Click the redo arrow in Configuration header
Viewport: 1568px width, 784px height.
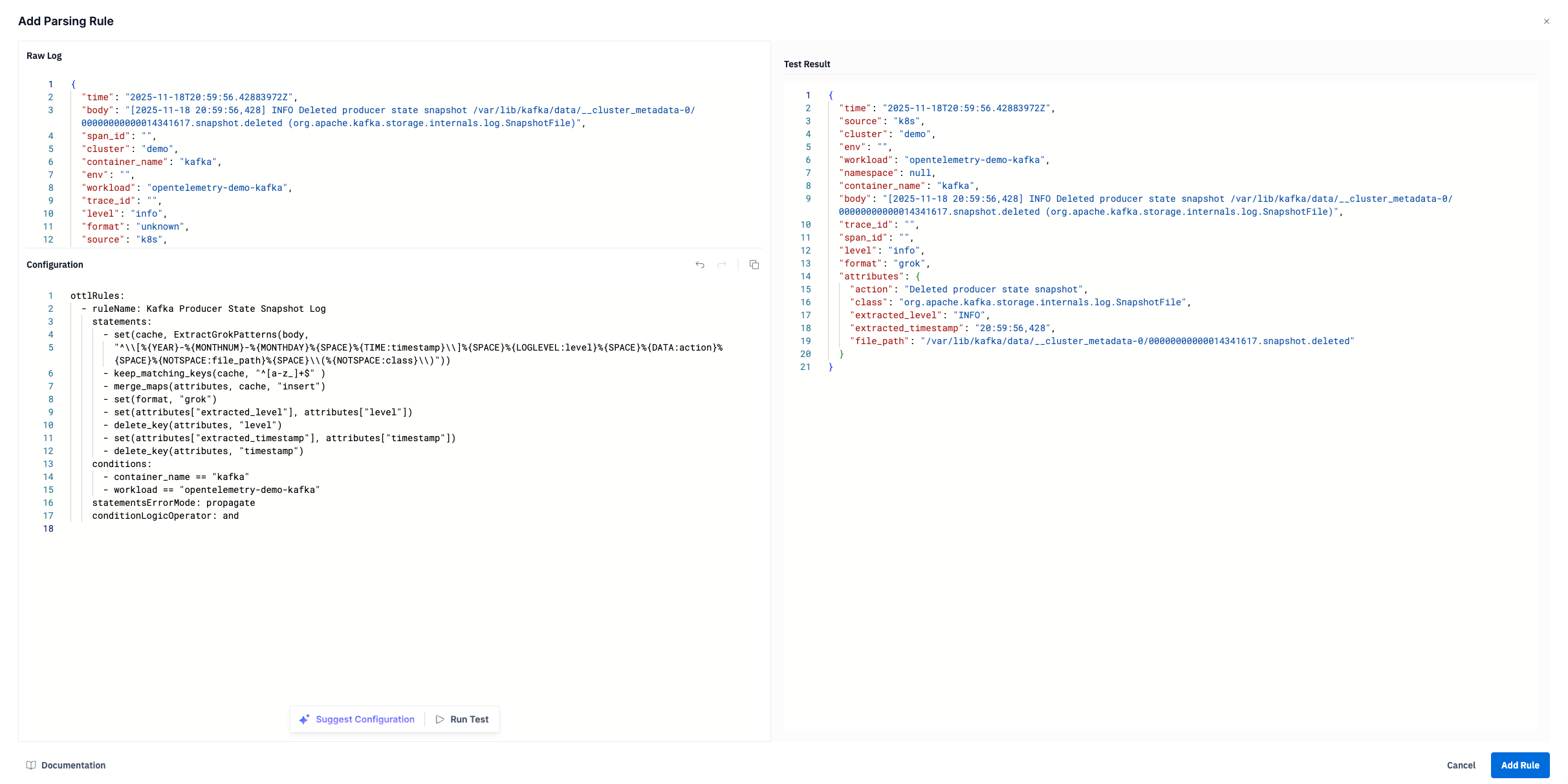coord(722,265)
